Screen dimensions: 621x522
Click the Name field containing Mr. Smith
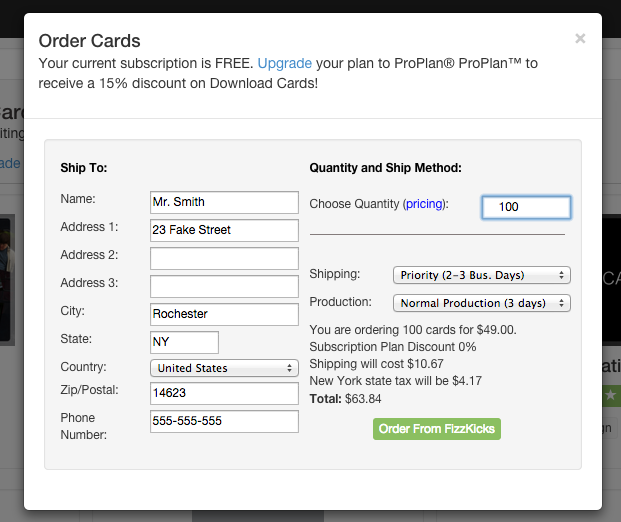(x=224, y=202)
